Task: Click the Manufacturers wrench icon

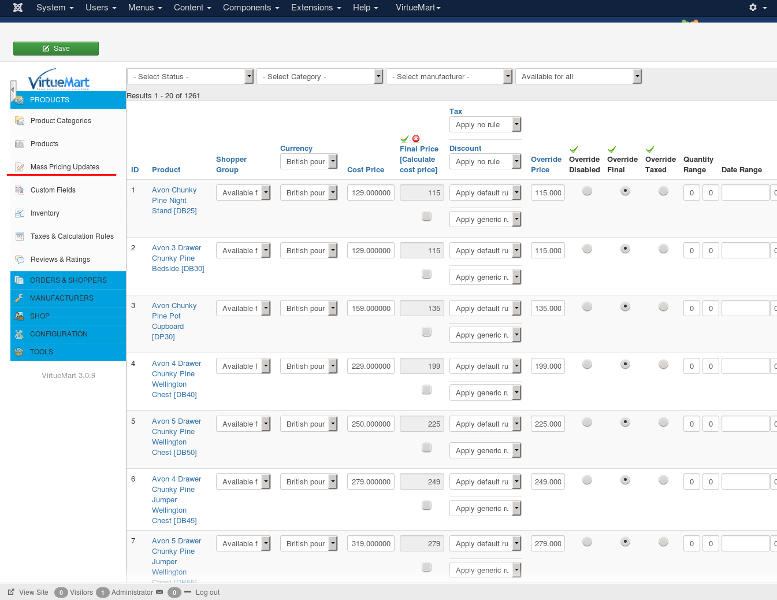Action: pyautogui.click(x=19, y=298)
